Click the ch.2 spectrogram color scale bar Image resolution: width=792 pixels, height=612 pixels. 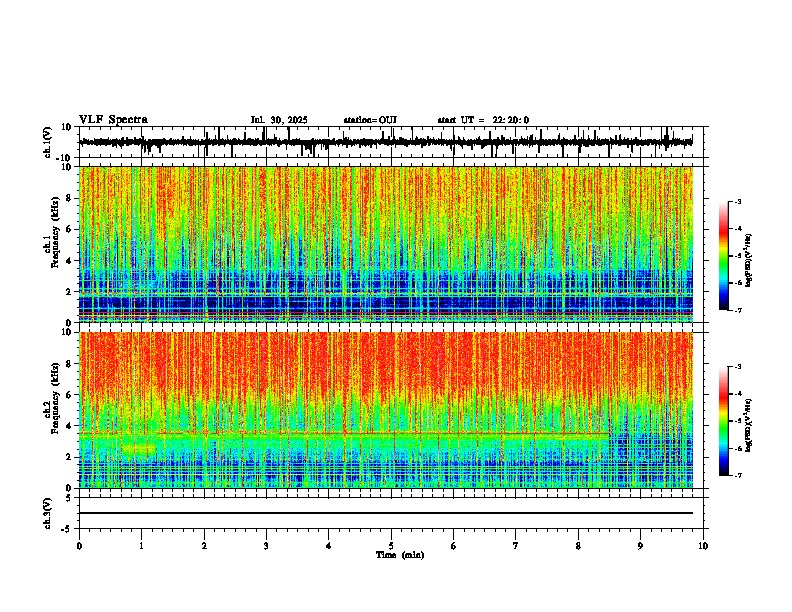click(724, 421)
